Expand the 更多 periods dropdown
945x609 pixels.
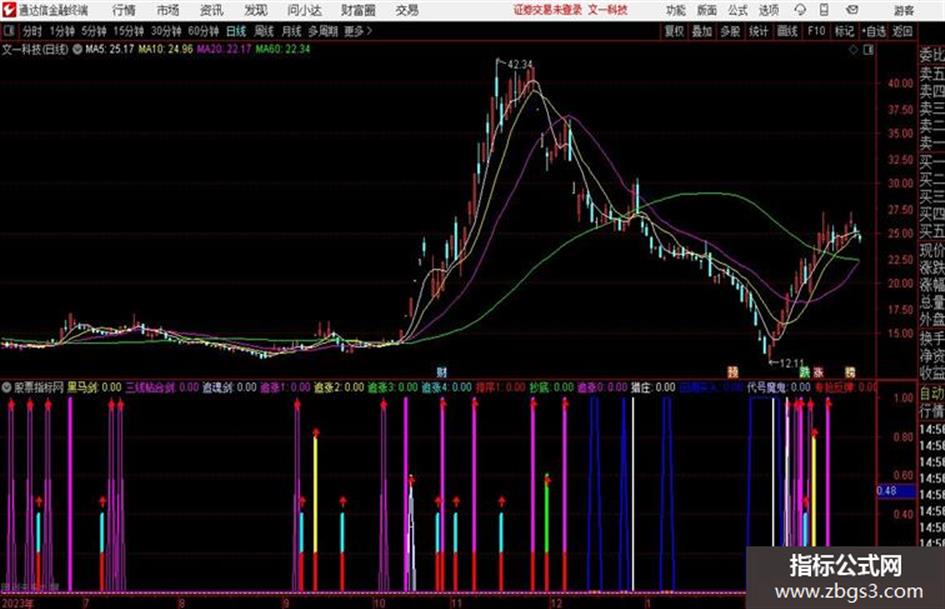tap(358, 31)
